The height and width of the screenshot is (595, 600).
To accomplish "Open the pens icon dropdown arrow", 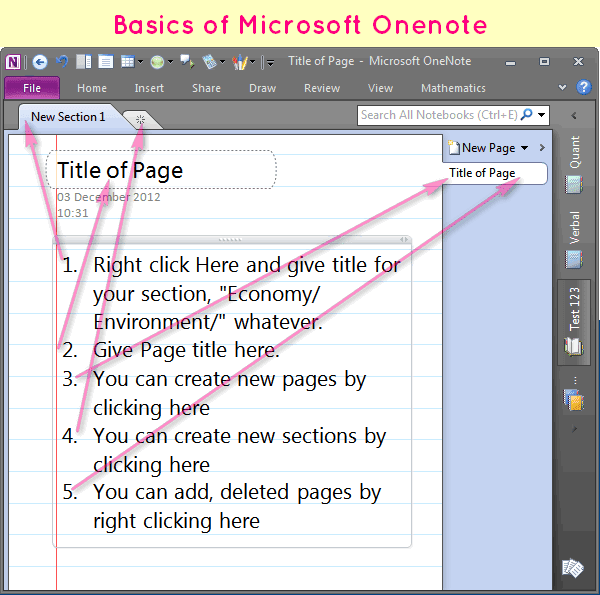I will tap(252, 62).
